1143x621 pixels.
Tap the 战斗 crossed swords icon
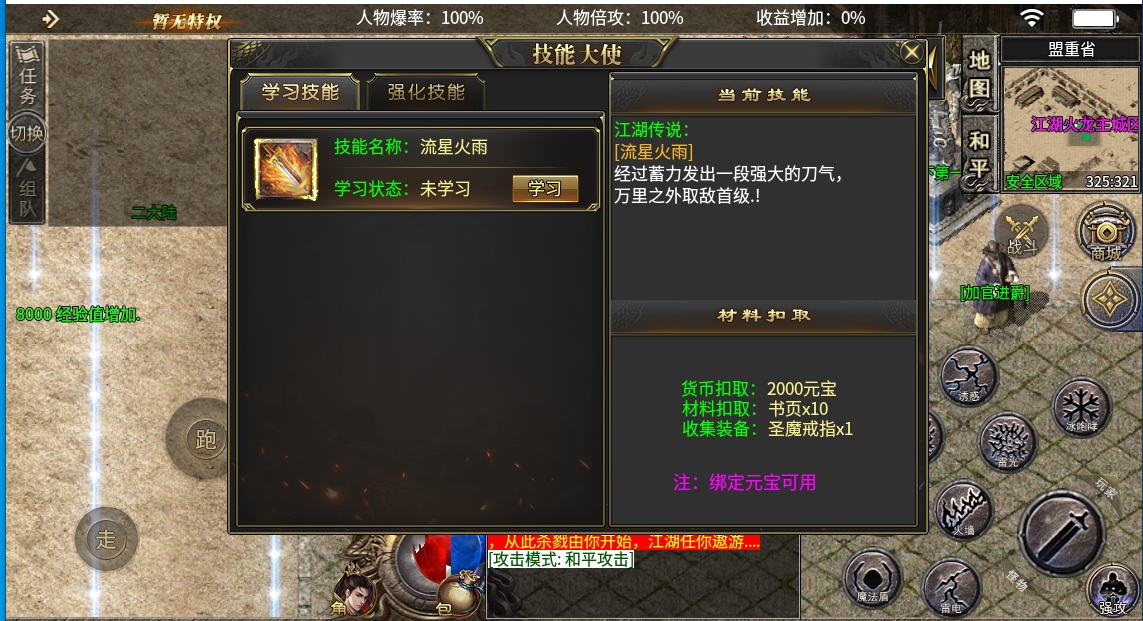1021,233
